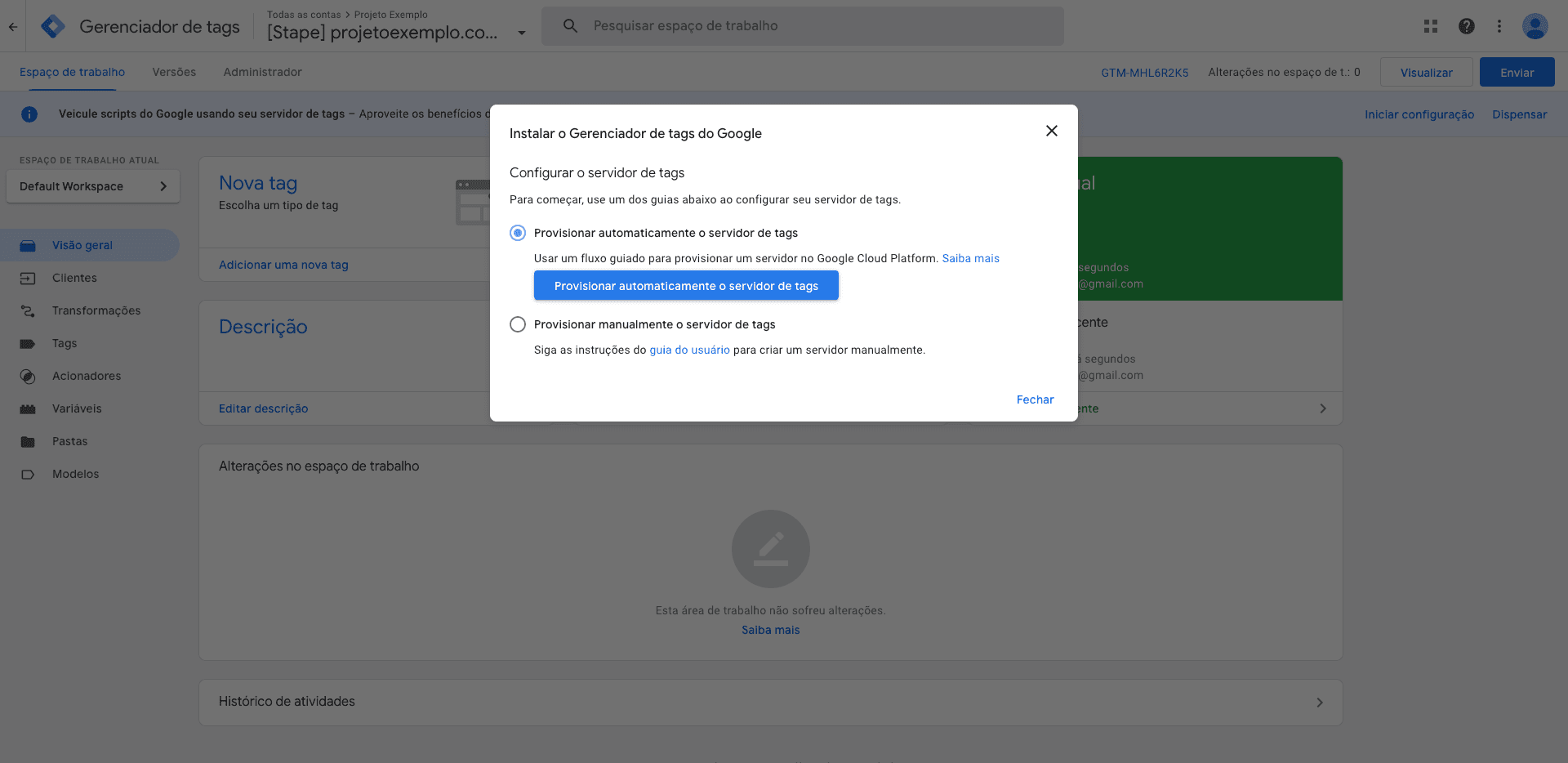This screenshot has height=763, width=1568.
Task: Click Adicionar uma nova tag link
Action: (x=283, y=265)
